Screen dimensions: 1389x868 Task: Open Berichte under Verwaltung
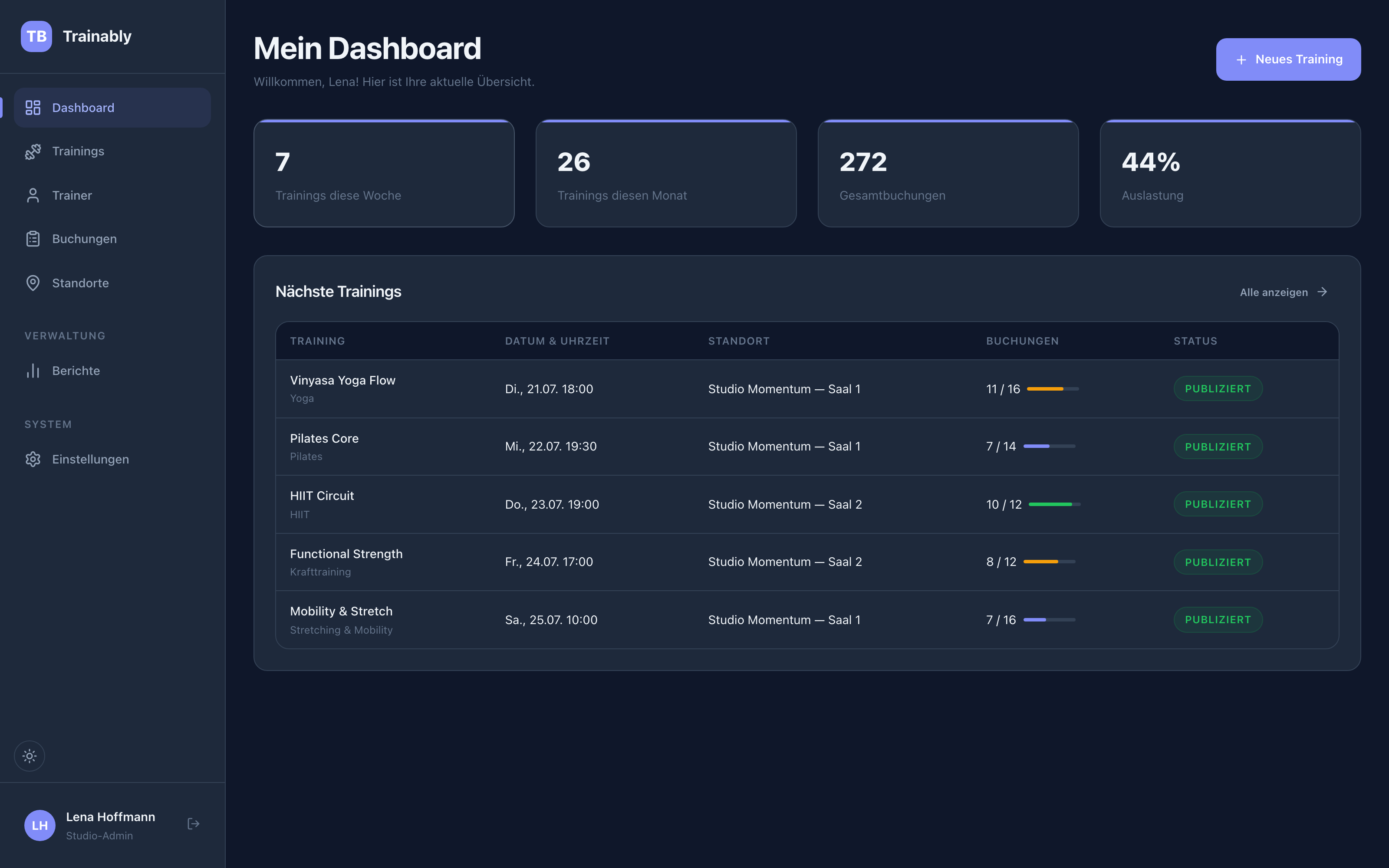tap(112, 371)
